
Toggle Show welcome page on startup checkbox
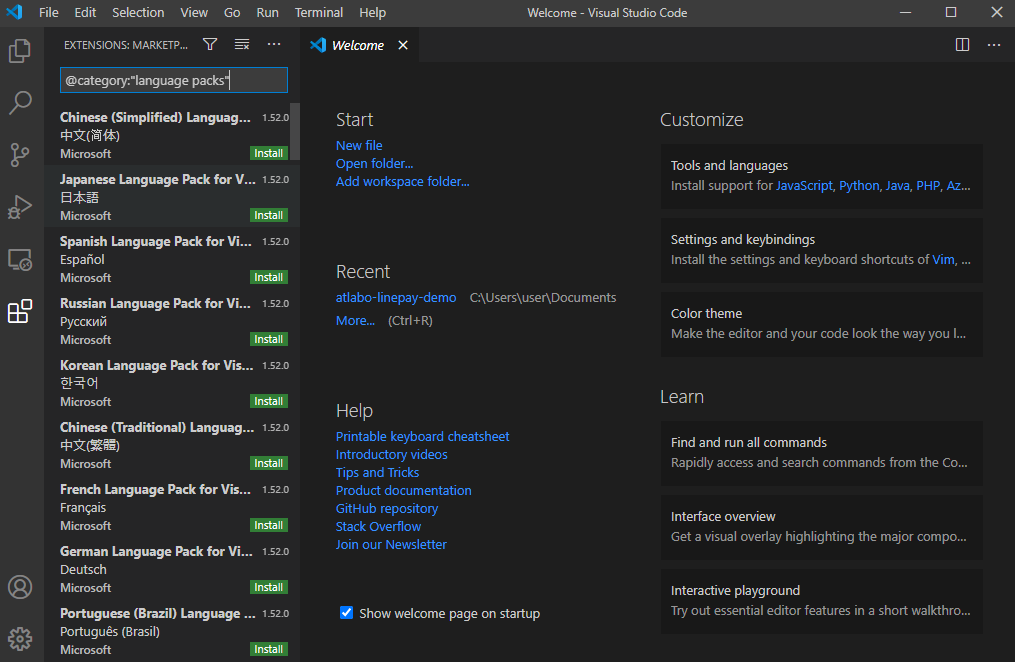click(346, 613)
